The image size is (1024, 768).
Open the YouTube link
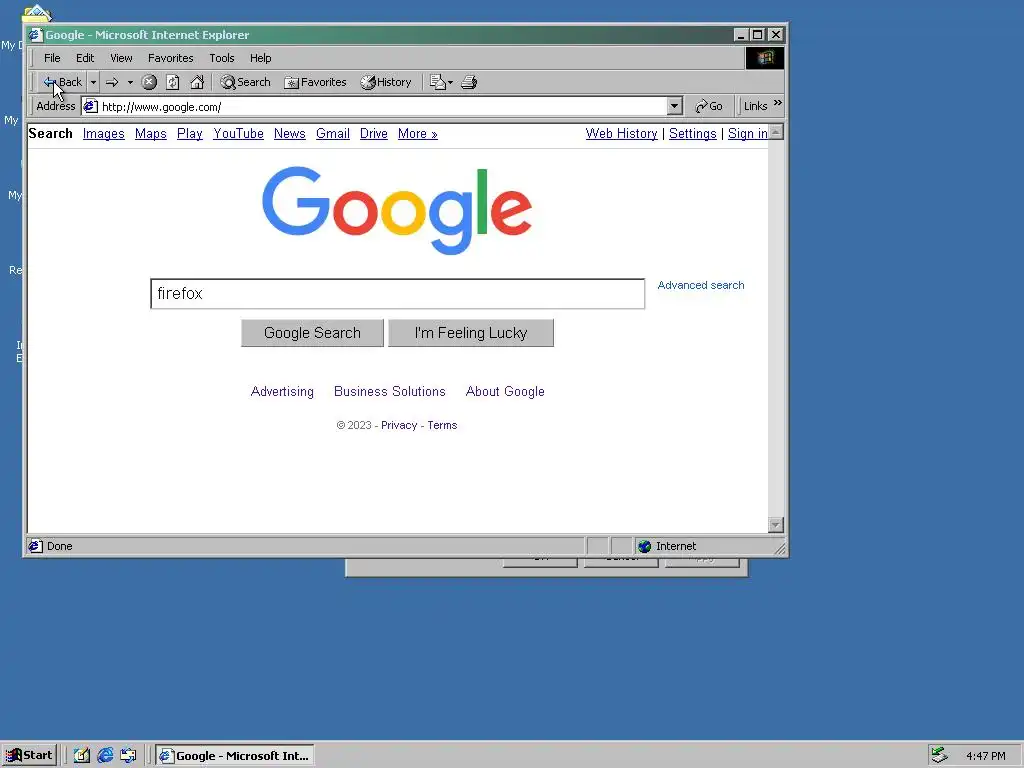coord(238,133)
